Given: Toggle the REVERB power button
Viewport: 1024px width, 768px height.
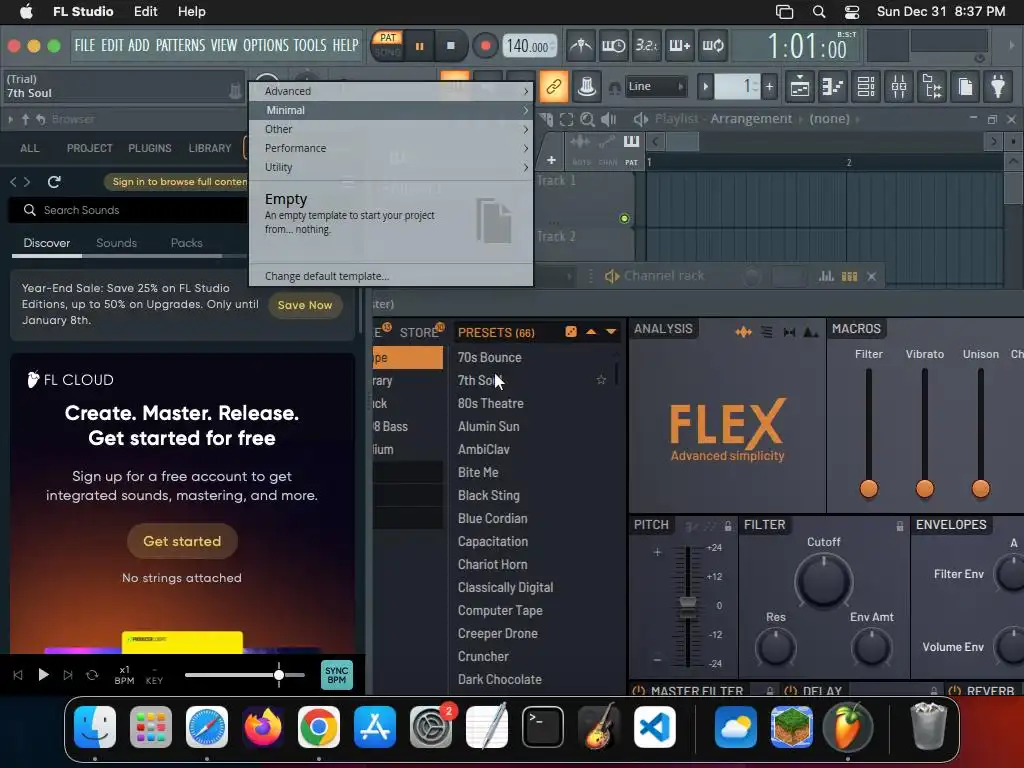Looking at the screenshot, I should click(x=954, y=691).
